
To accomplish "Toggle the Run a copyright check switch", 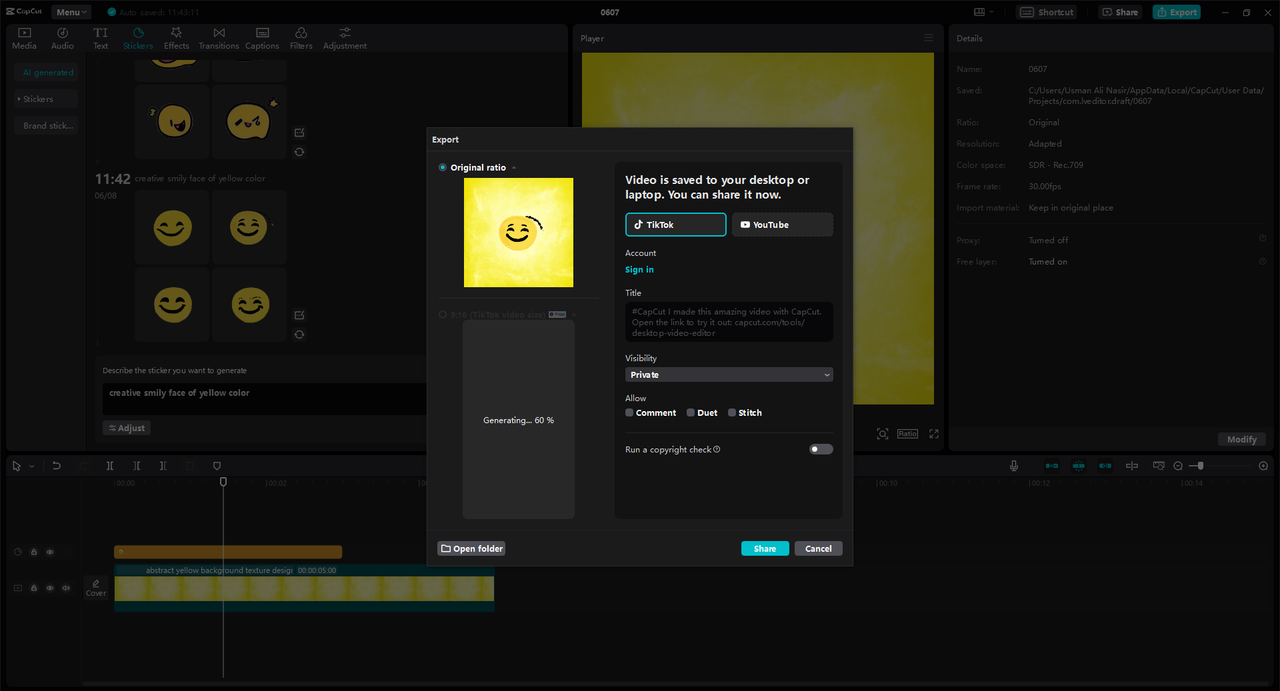I will coord(821,450).
